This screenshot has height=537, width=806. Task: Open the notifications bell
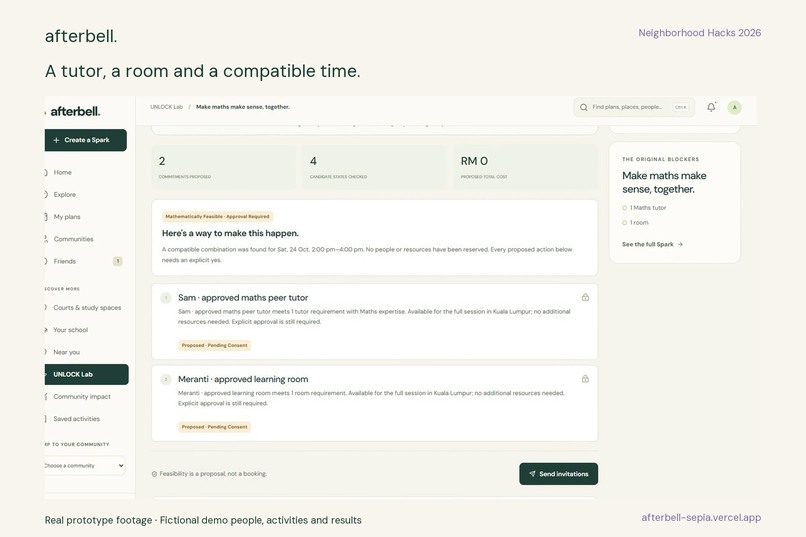pyautogui.click(x=711, y=107)
